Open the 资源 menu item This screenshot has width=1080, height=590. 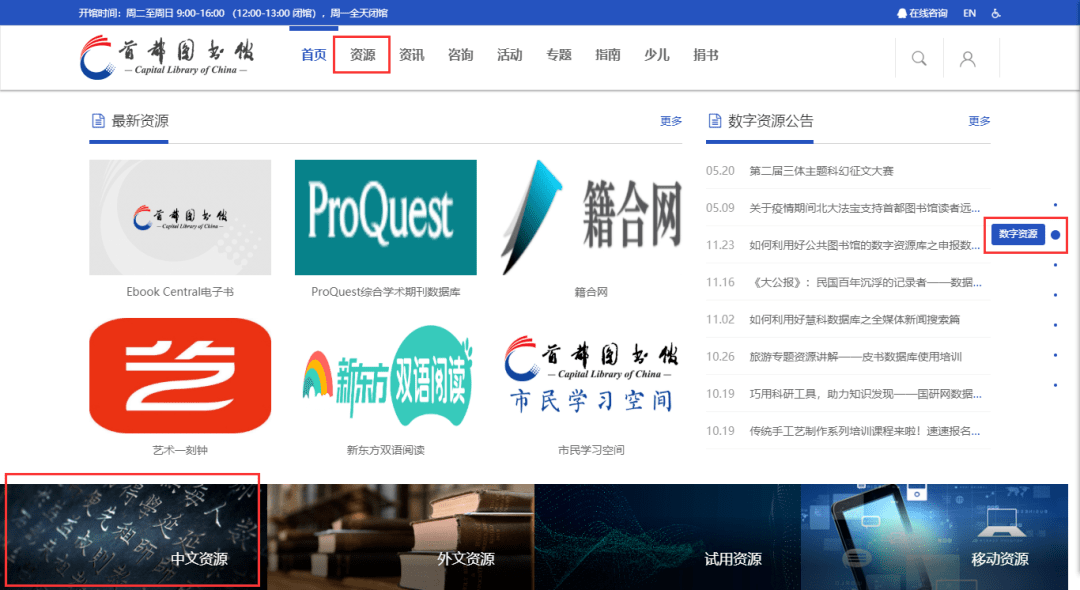362,55
